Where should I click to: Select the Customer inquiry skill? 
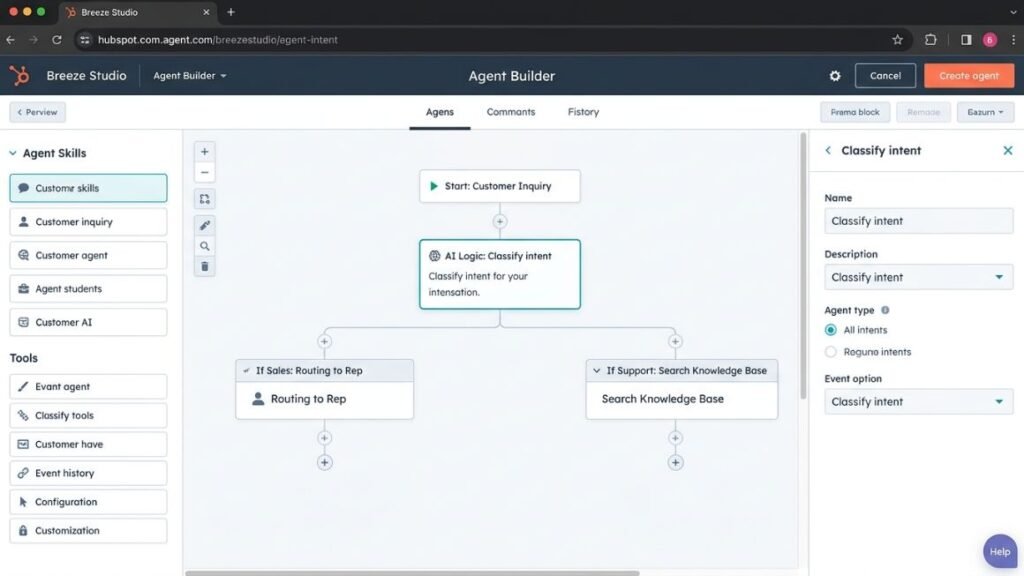[x=88, y=222]
